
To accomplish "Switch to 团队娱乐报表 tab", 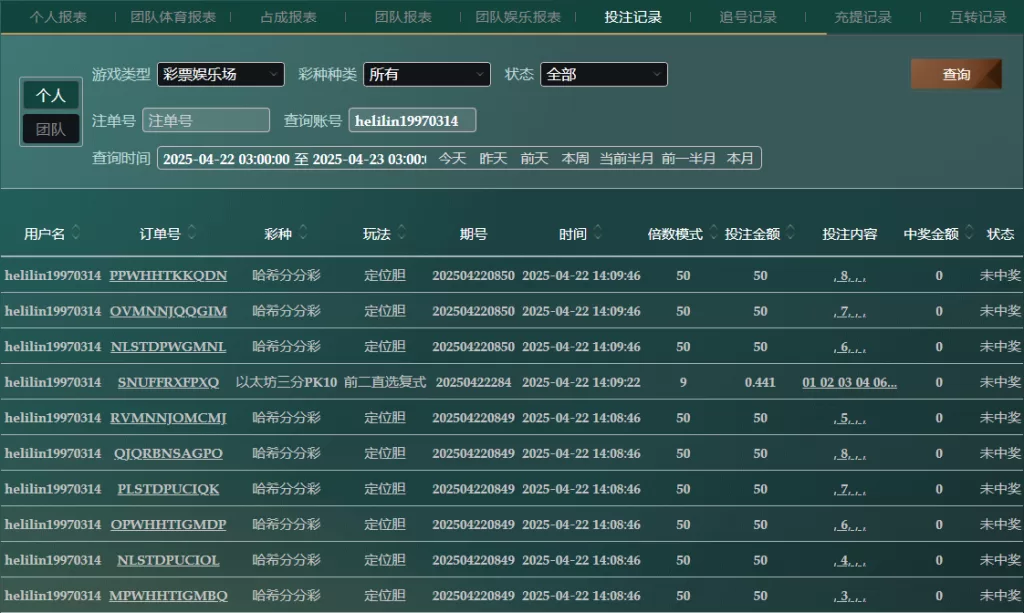I will point(518,17).
